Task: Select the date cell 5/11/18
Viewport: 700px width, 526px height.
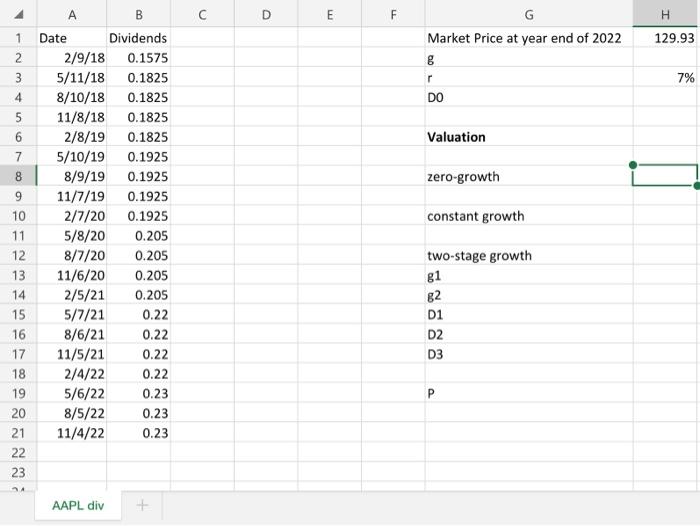Action: [72, 78]
